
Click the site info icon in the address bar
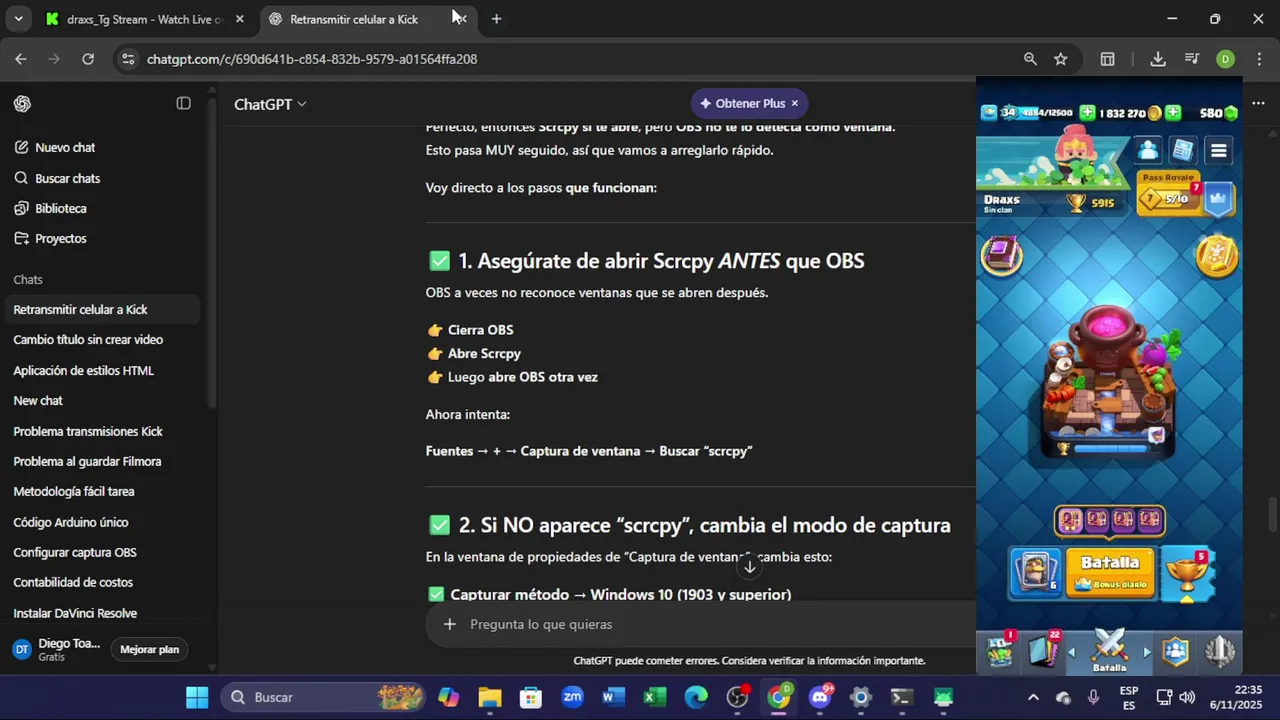click(128, 59)
